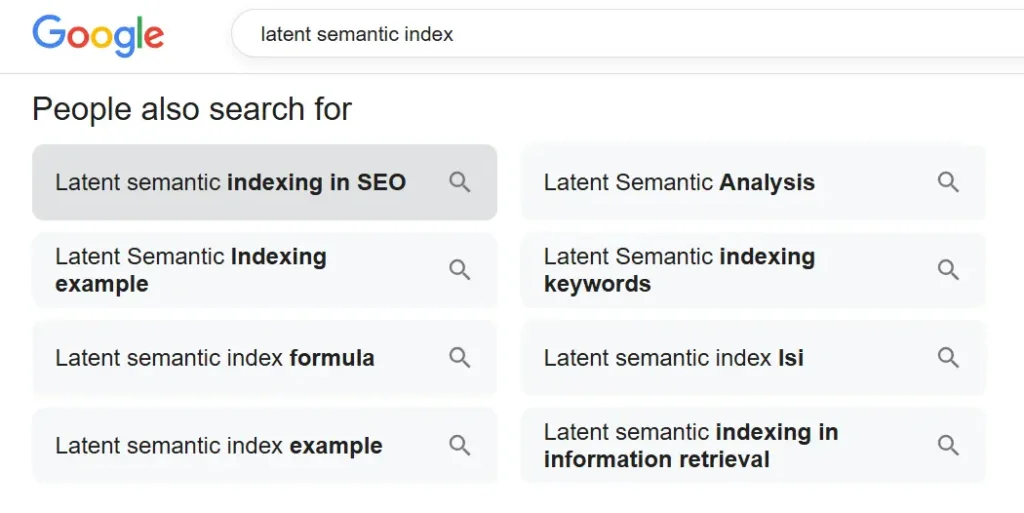Select 'Latent Semantic indexing keywords' suggestion

pos(753,270)
